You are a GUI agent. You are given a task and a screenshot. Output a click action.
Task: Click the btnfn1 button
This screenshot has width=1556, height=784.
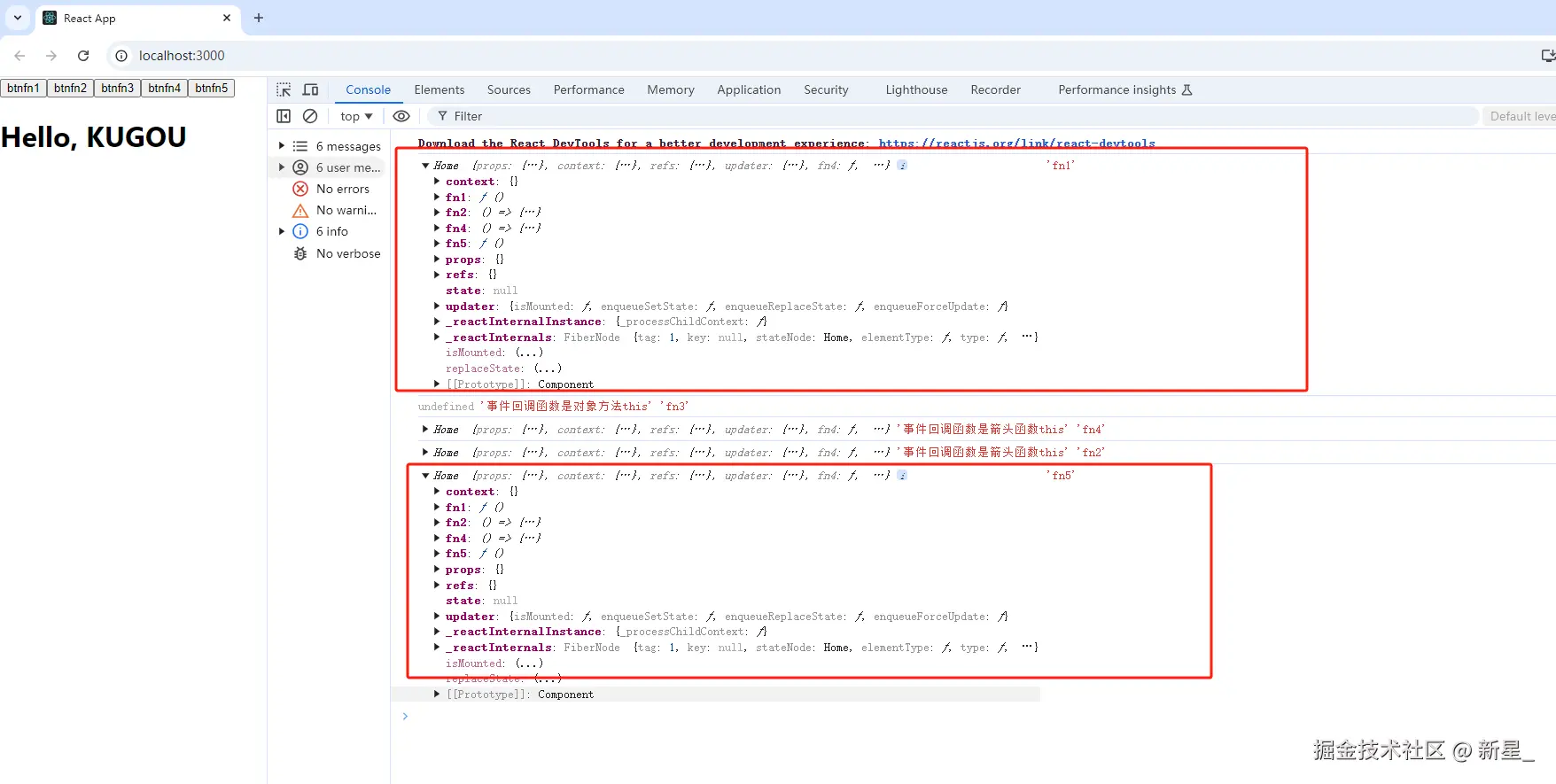23,88
